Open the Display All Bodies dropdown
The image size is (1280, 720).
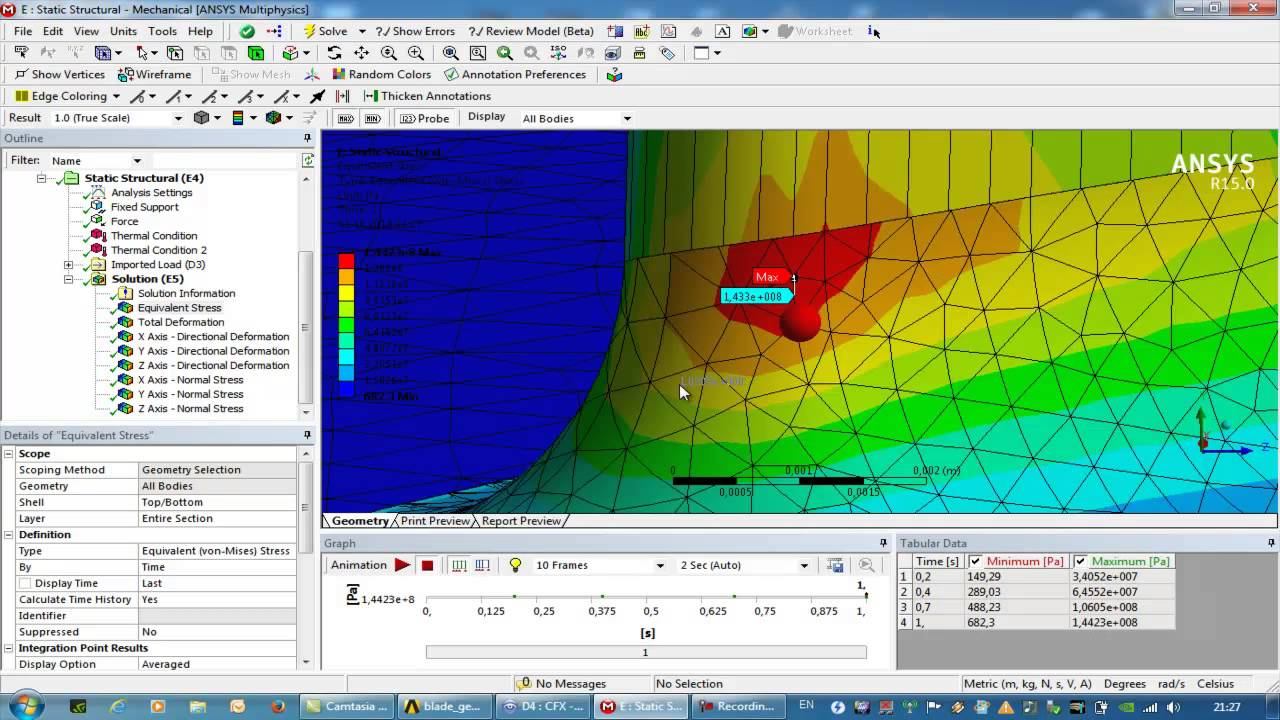(627, 118)
